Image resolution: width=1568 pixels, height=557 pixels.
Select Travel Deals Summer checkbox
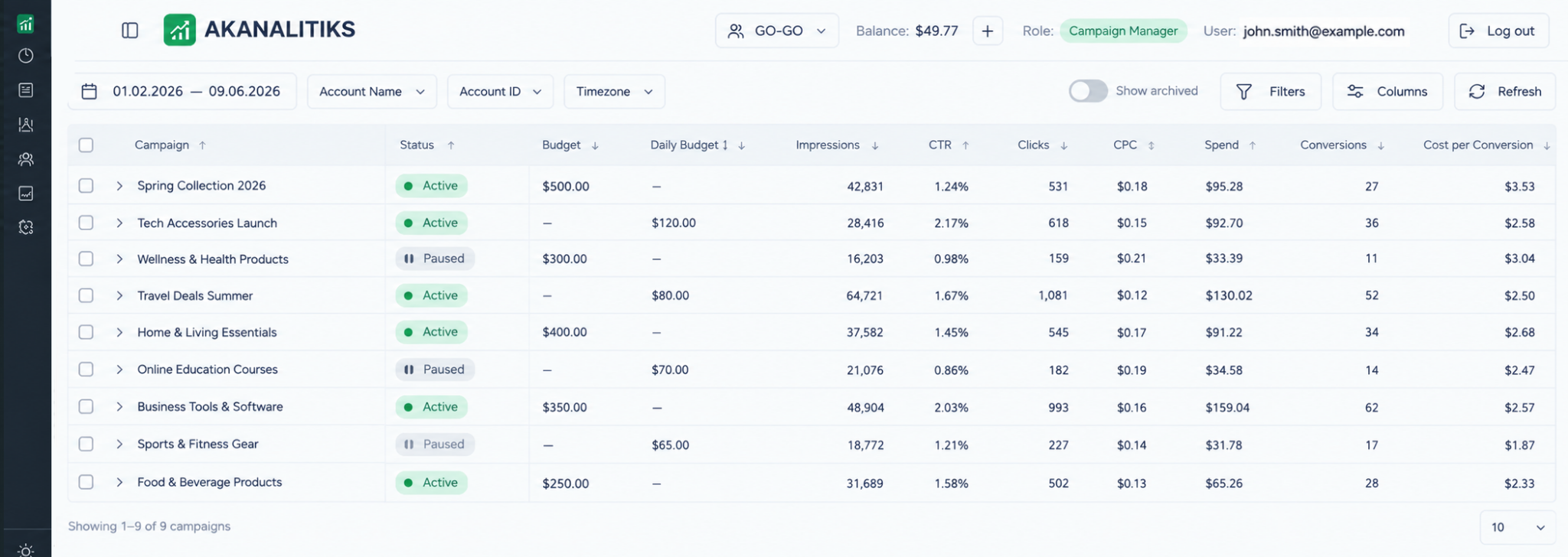pyautogui.click(x=86, y=295)
